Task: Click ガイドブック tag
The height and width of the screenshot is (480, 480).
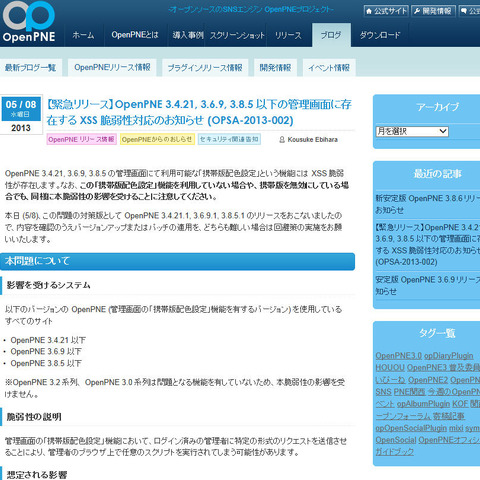Action: (395, 452)
